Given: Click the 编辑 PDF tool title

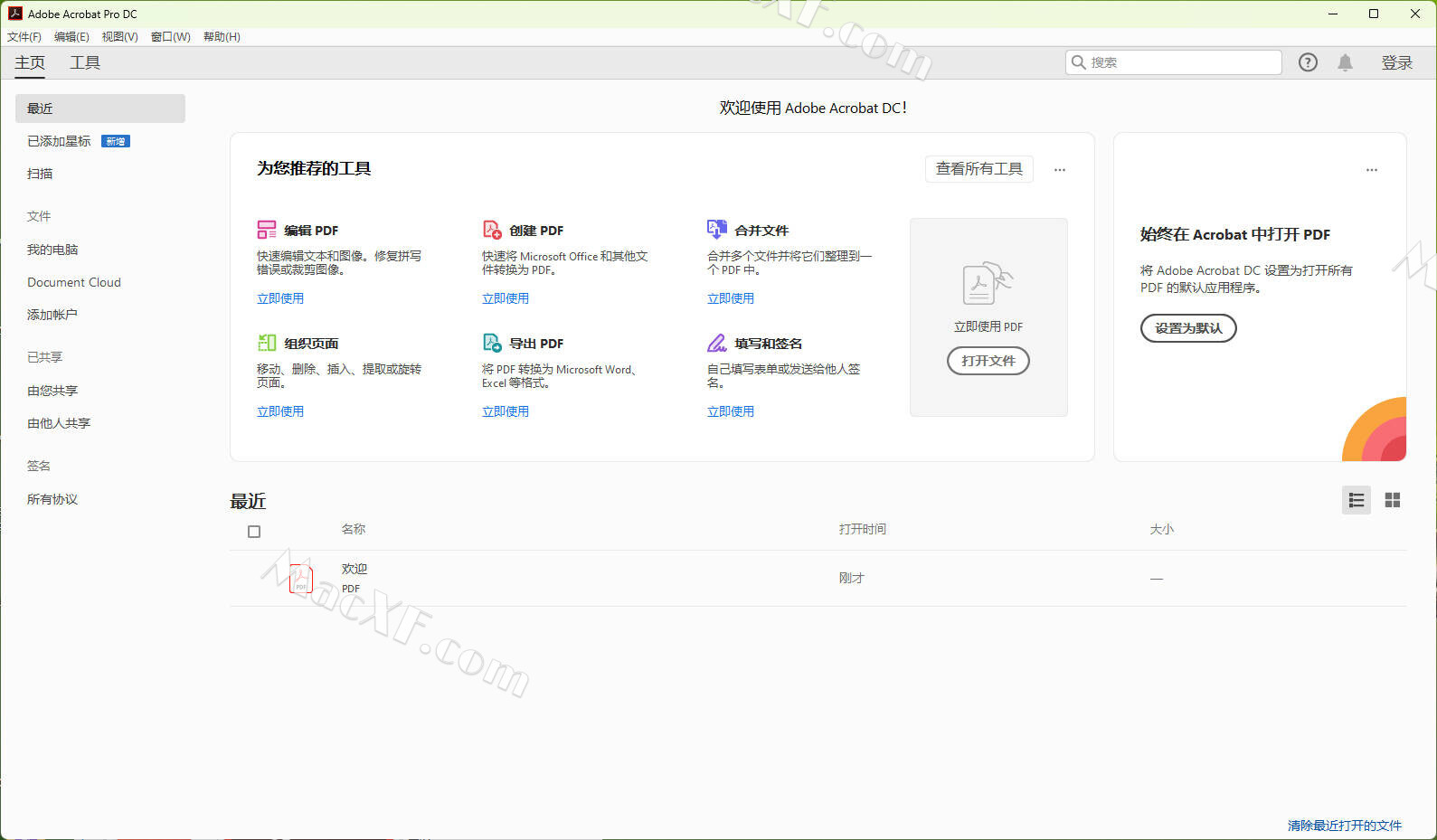Looking at the screenshot, I should [x=311, y=231].
